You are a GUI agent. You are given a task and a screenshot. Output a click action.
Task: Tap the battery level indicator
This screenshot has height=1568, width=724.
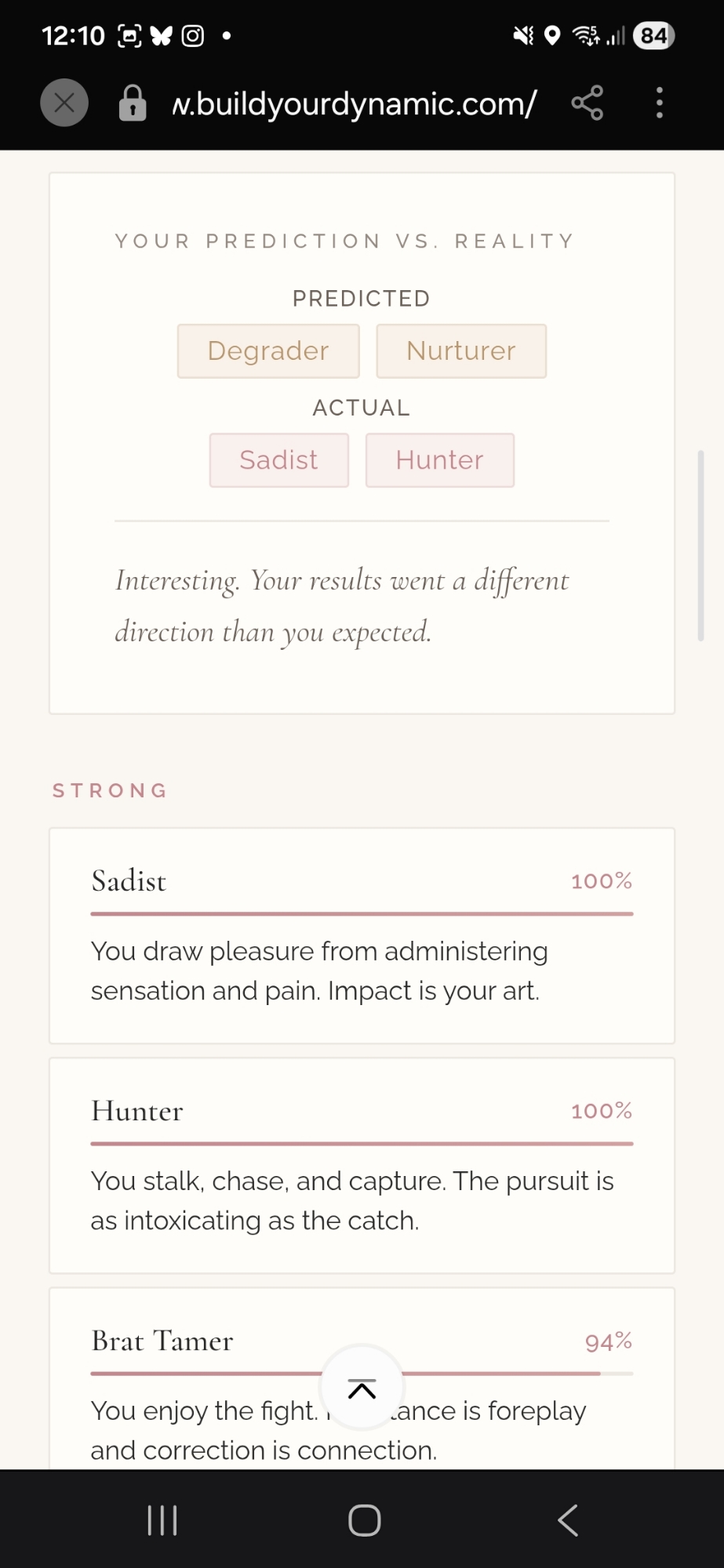tap(653, 36)
